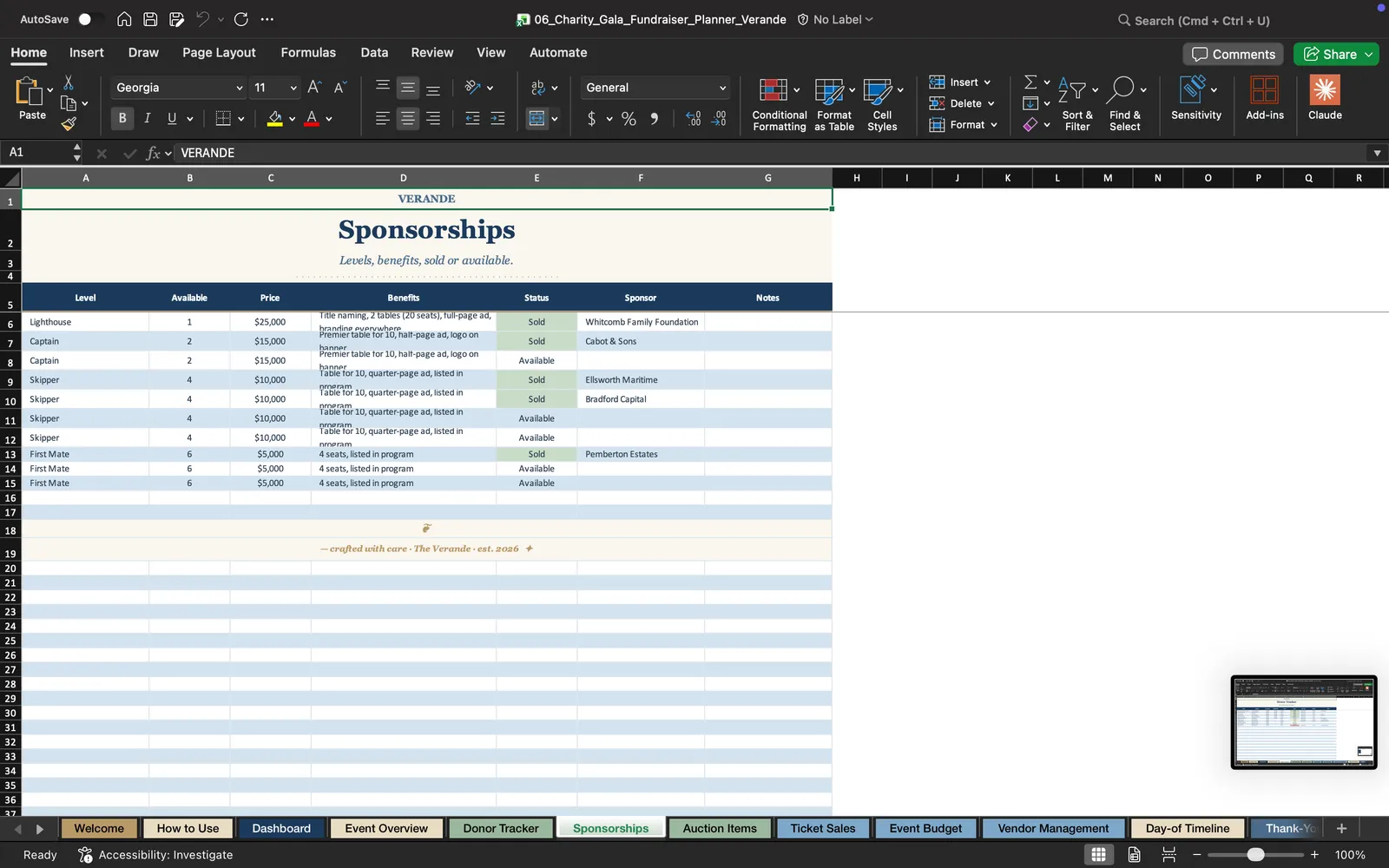
Task: Switch to the Donor Tracker sheet
Action: (501, 828)
